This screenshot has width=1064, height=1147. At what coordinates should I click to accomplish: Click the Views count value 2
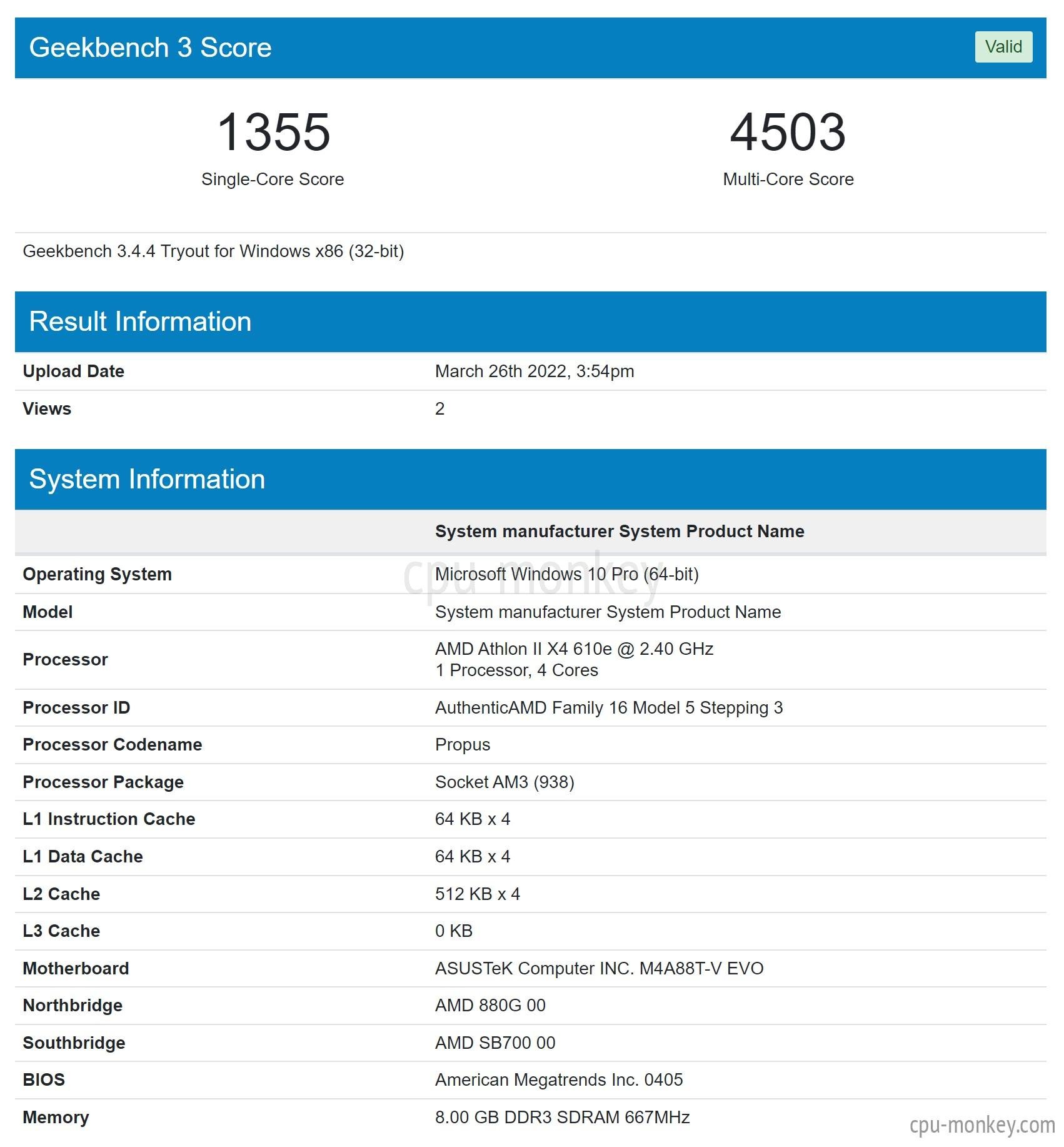pos(439,409)
